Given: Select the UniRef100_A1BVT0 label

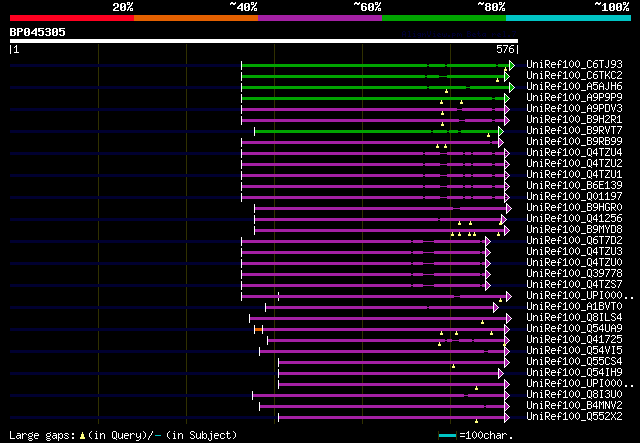Looking at the screenshot, I should coord(574,307).
